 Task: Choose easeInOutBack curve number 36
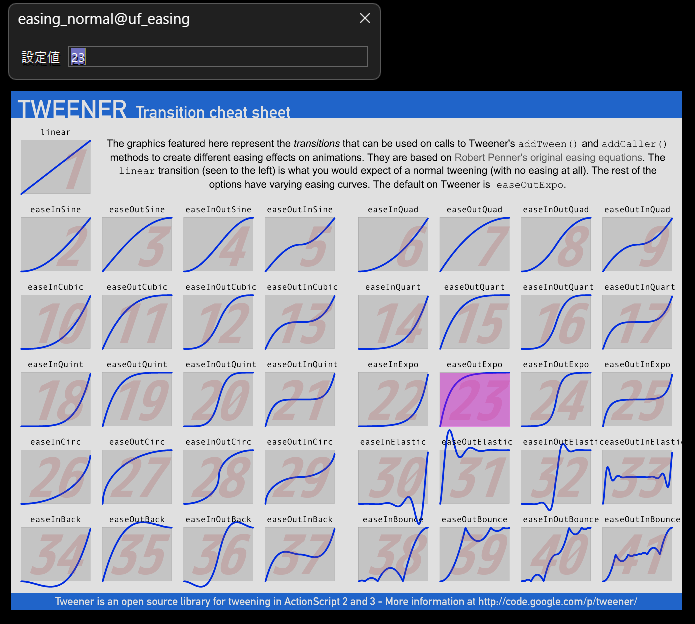218,554
